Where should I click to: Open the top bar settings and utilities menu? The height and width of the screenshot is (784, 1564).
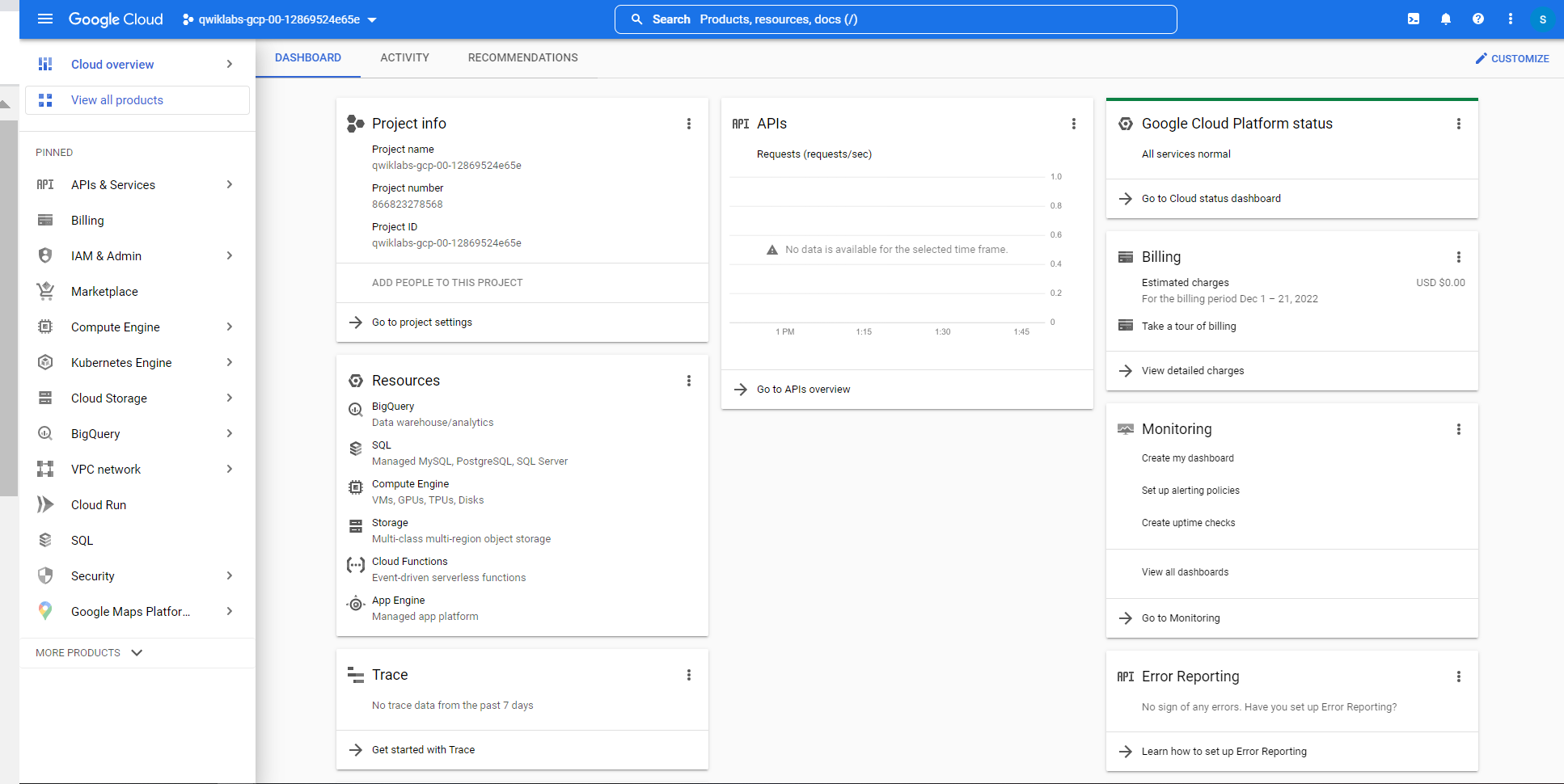[1511, 19]
